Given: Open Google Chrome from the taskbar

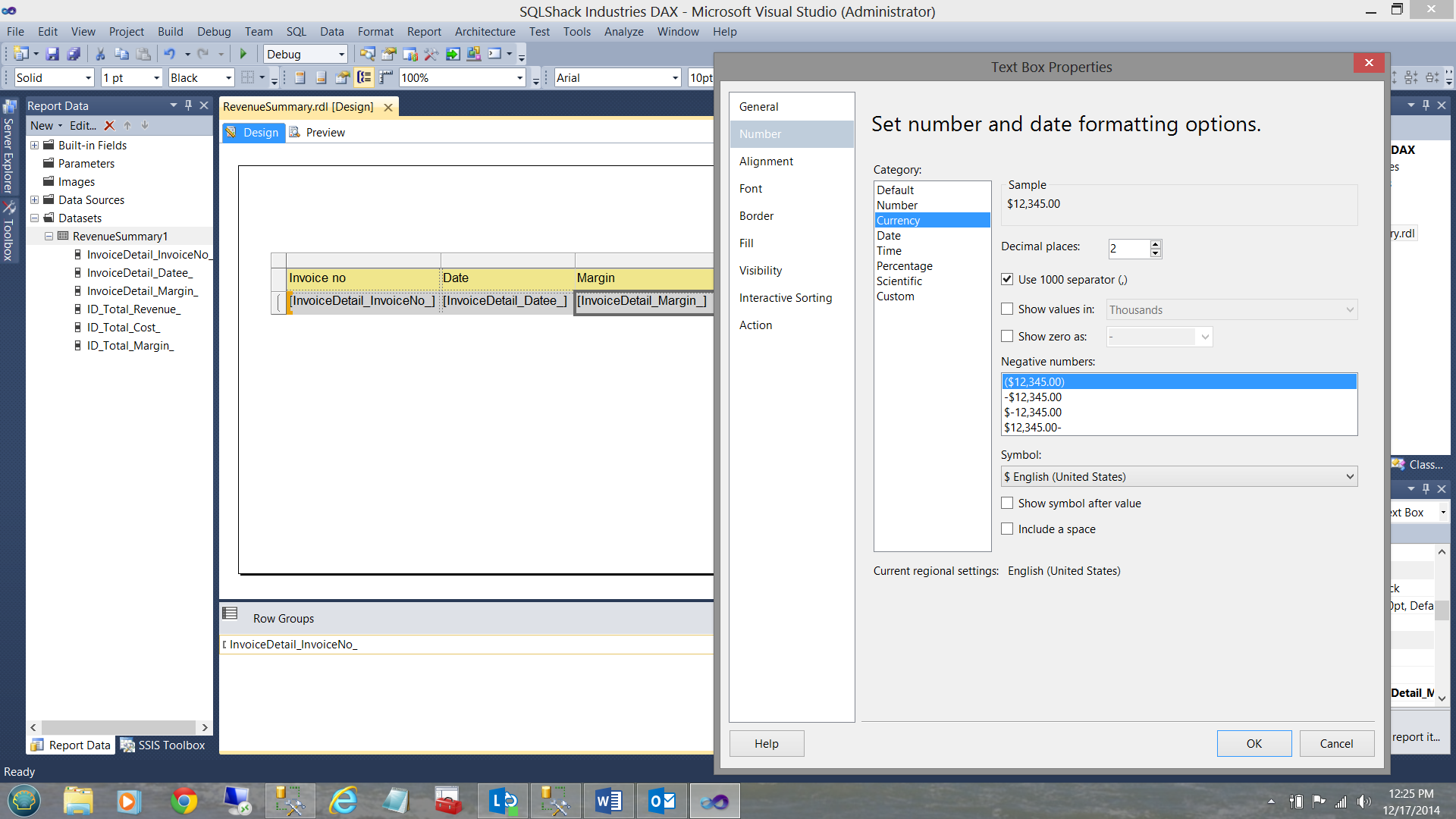Looking at the screenshot, I should (x=184, y=801).
